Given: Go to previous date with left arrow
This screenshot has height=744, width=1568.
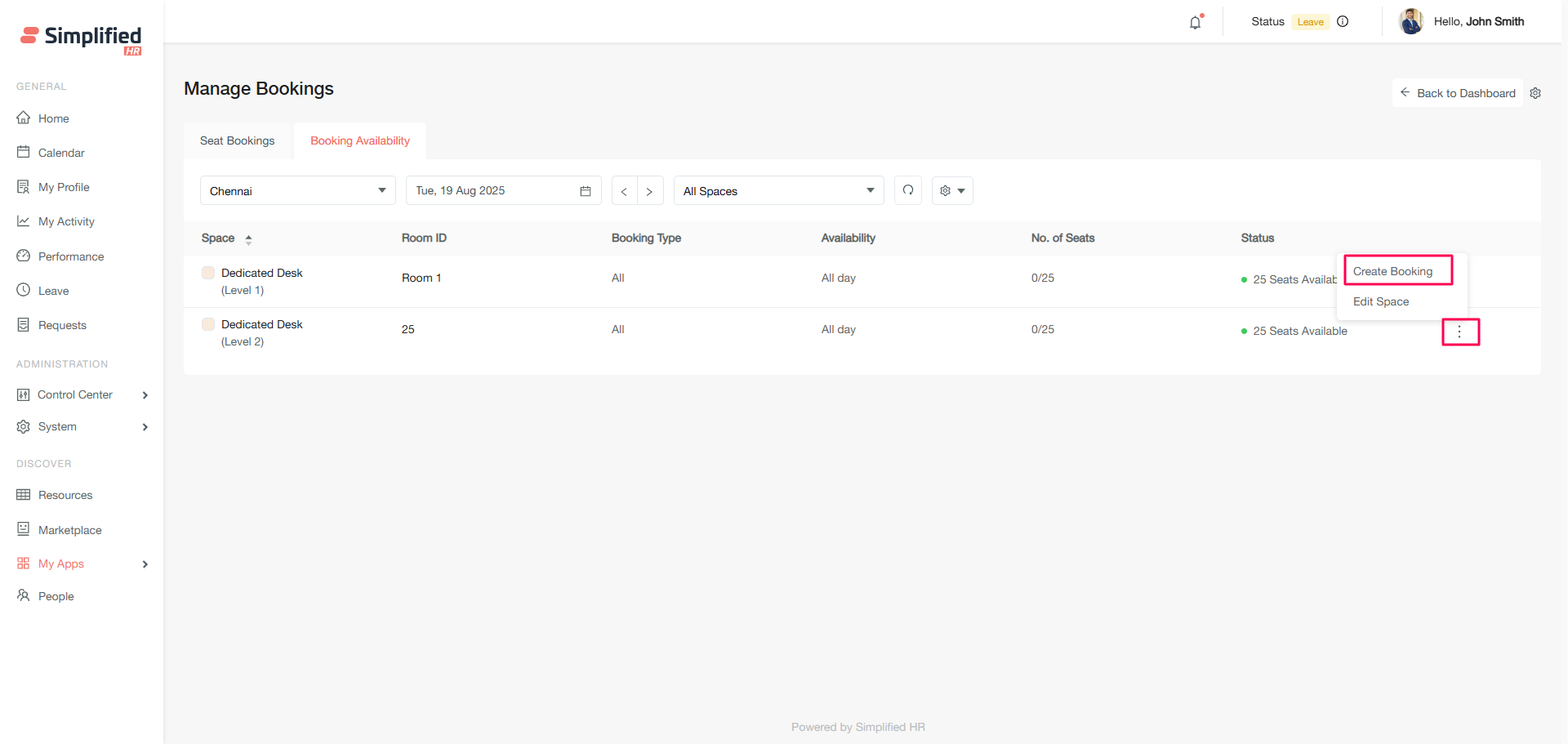Looking at the screenshot, I should tap(624, 191).
